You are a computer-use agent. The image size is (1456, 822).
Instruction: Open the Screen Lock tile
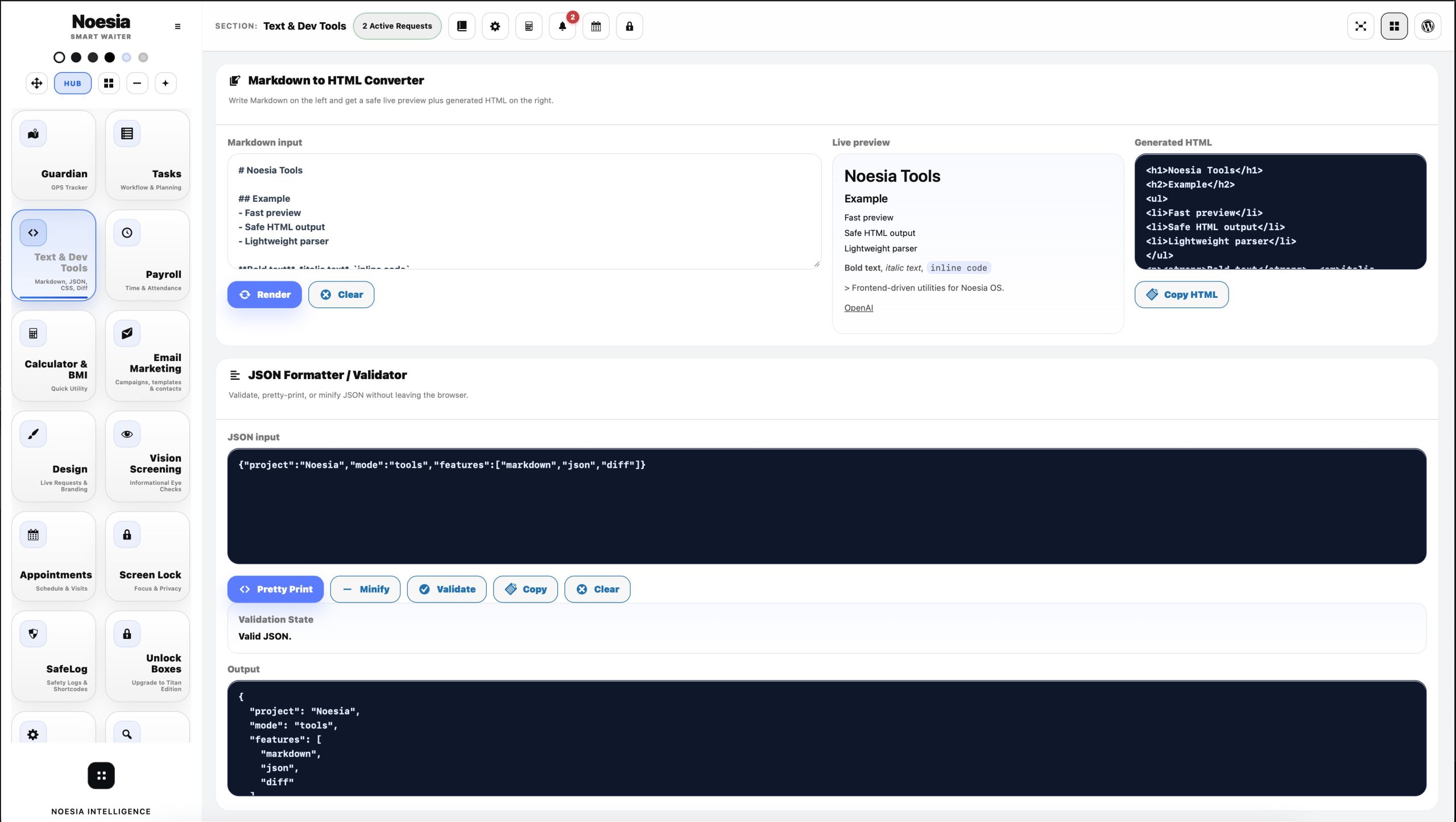coord(148,557)
